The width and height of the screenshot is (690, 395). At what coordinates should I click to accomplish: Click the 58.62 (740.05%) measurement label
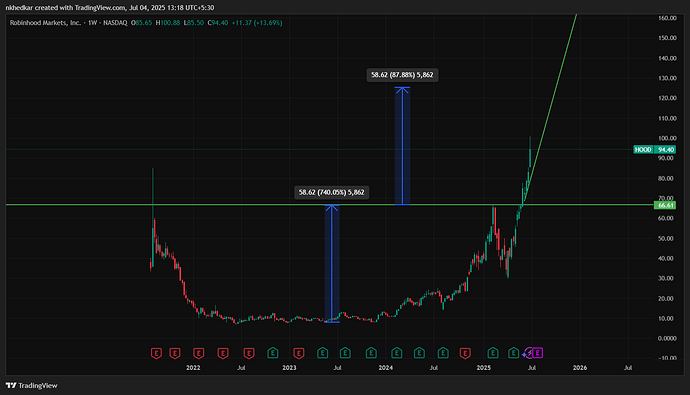331,192
